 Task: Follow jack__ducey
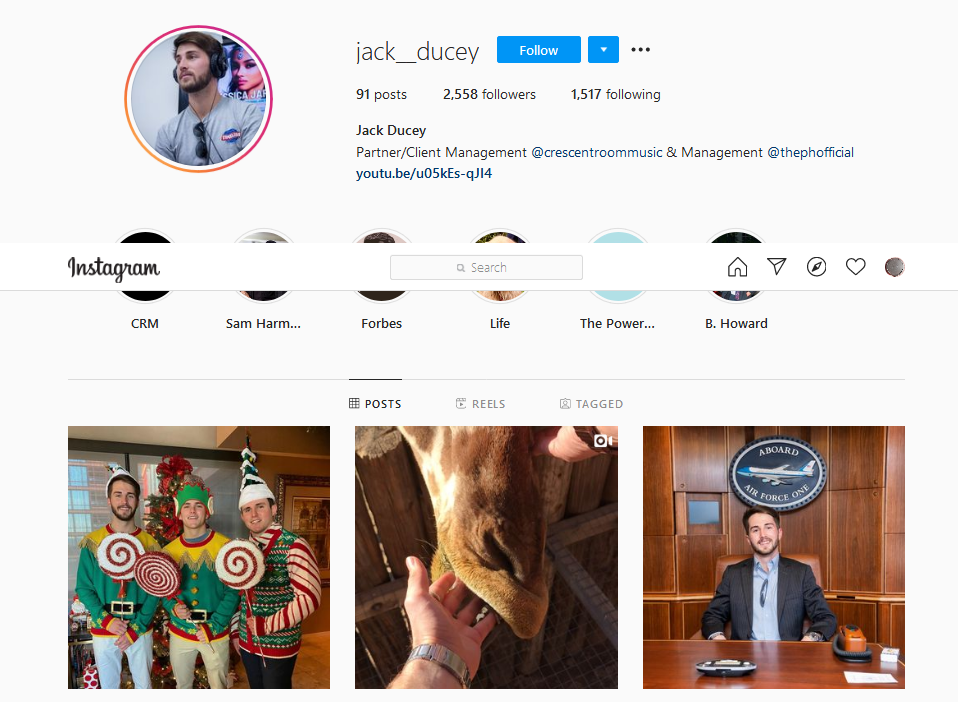click(x=538, y=49)
